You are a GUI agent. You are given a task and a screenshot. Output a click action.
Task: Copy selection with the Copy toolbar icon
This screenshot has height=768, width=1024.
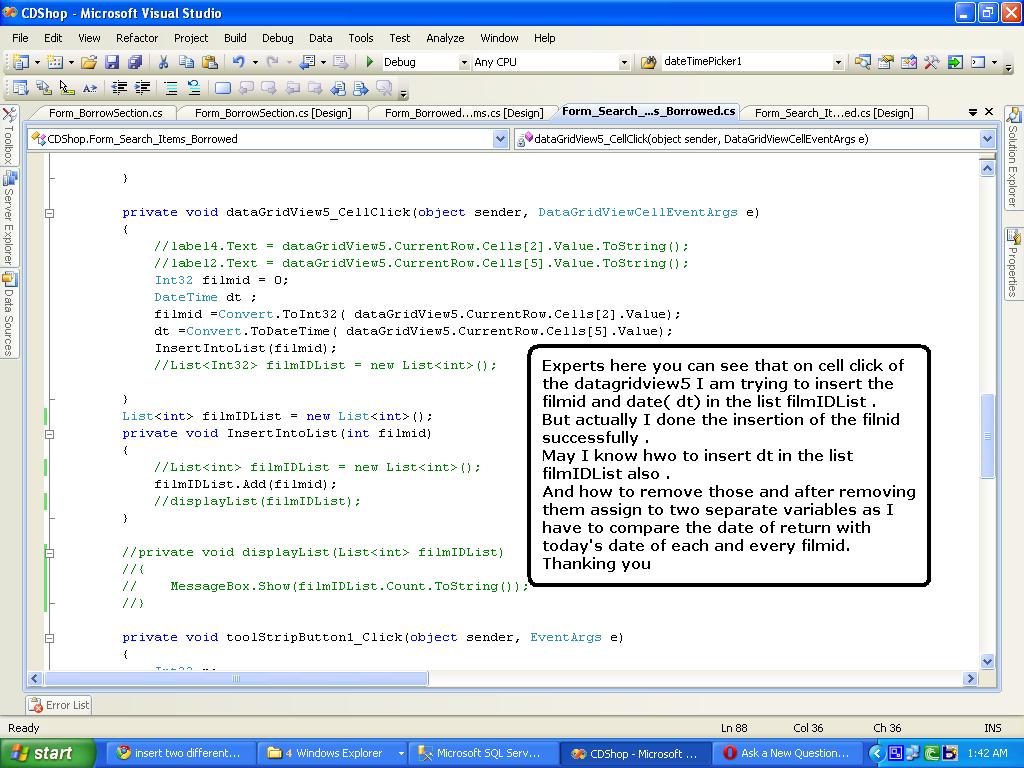pos(186,61)
